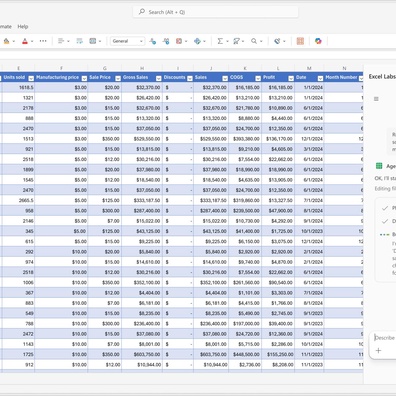Select Date cell 10/1/2023
This screenshot has width=396, height=396.
coord(309,231)
